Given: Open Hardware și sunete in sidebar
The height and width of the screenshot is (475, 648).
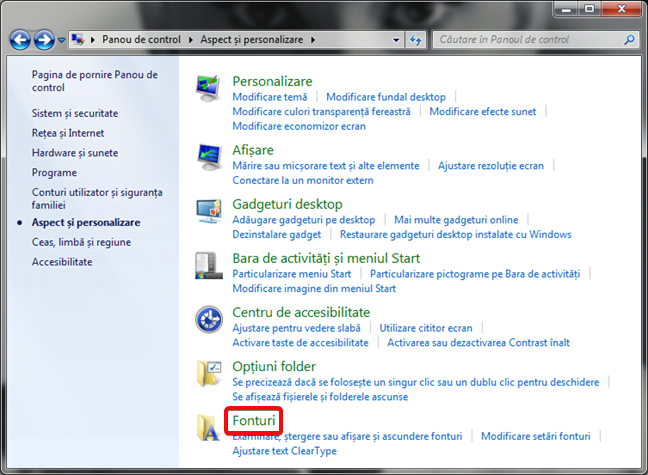Looking at the screenshot, I should click(75, 153).
